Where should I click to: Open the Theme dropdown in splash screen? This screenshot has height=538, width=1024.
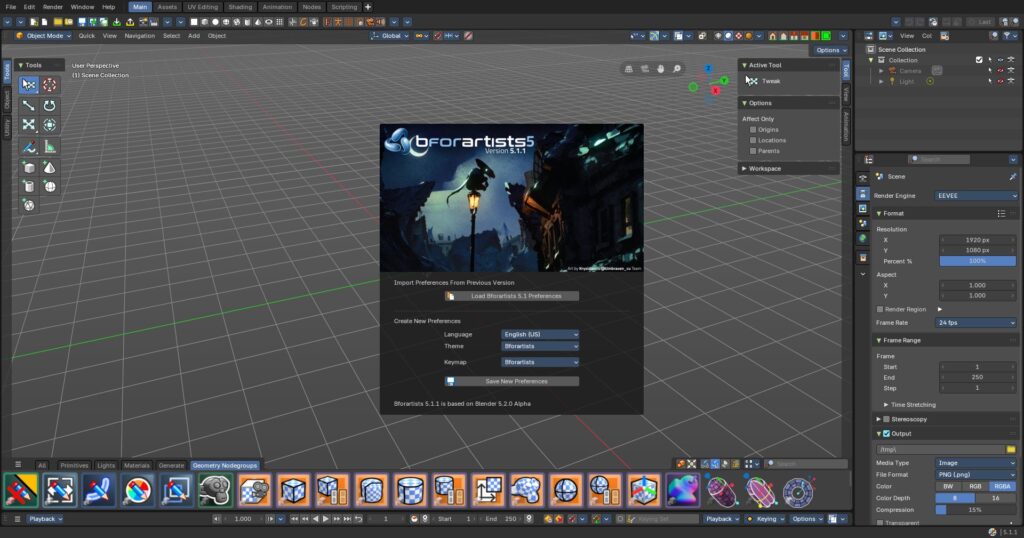point(540,346)
